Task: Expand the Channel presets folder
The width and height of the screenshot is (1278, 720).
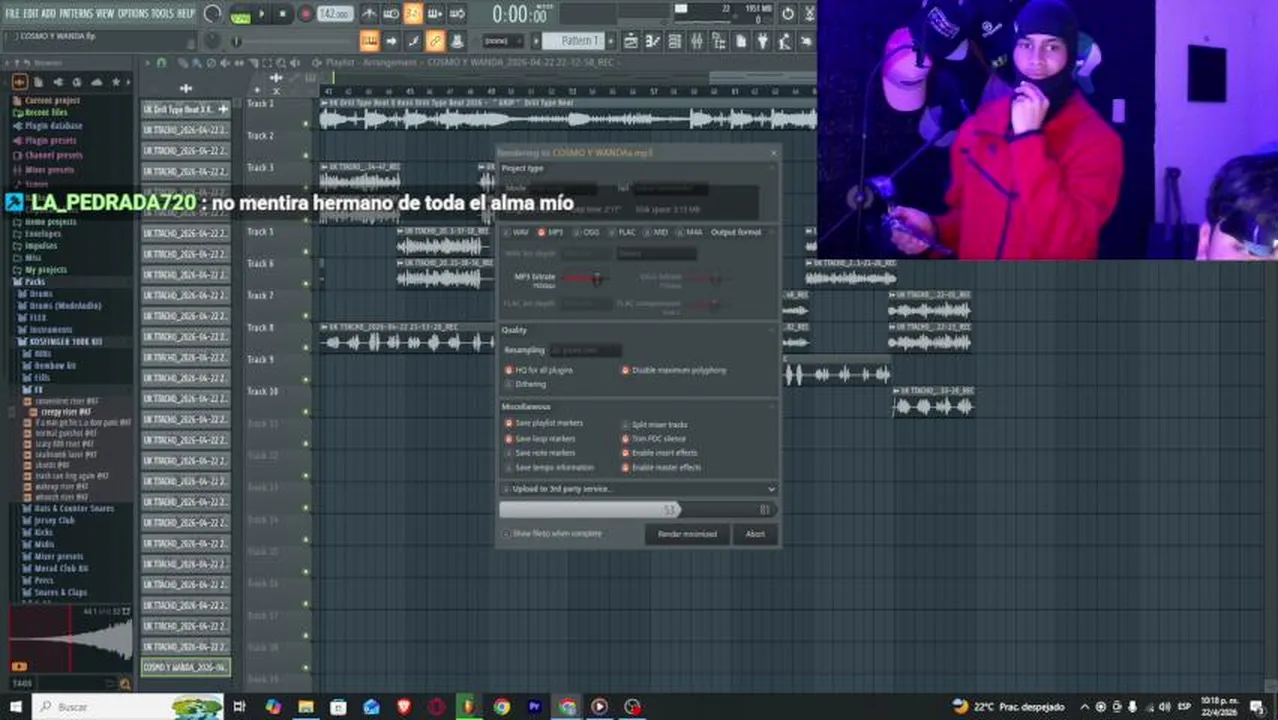Action: pos(53,156)
